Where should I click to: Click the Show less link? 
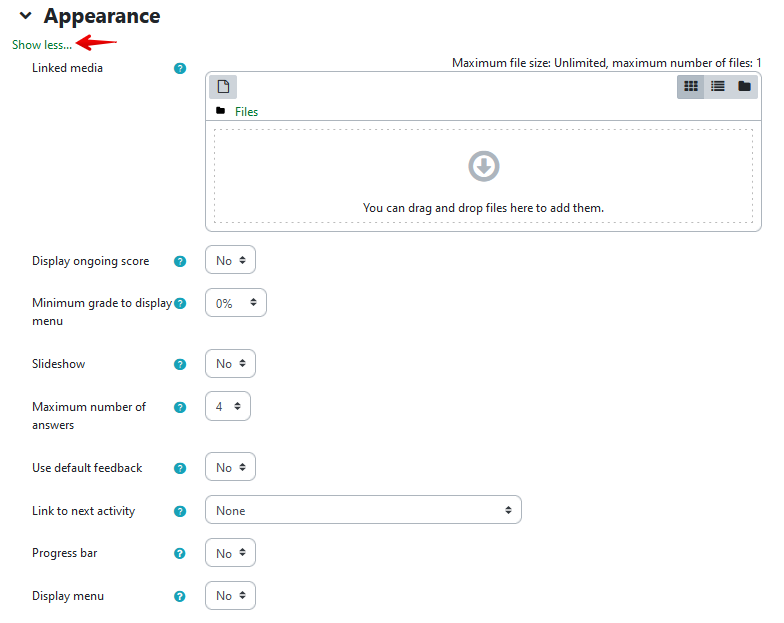click(x=42, y=45)
